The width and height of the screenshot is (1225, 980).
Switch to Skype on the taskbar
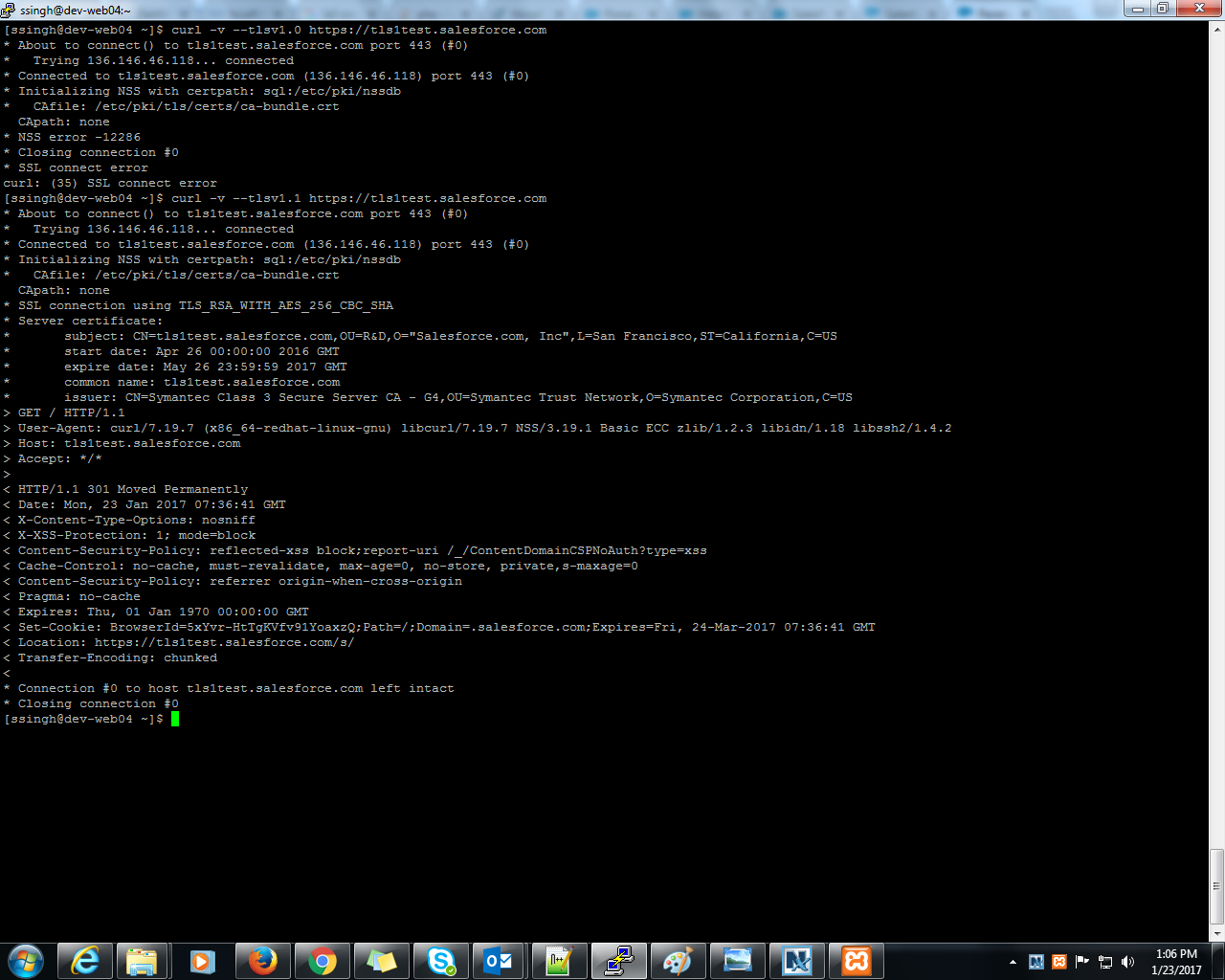point(440,961)
